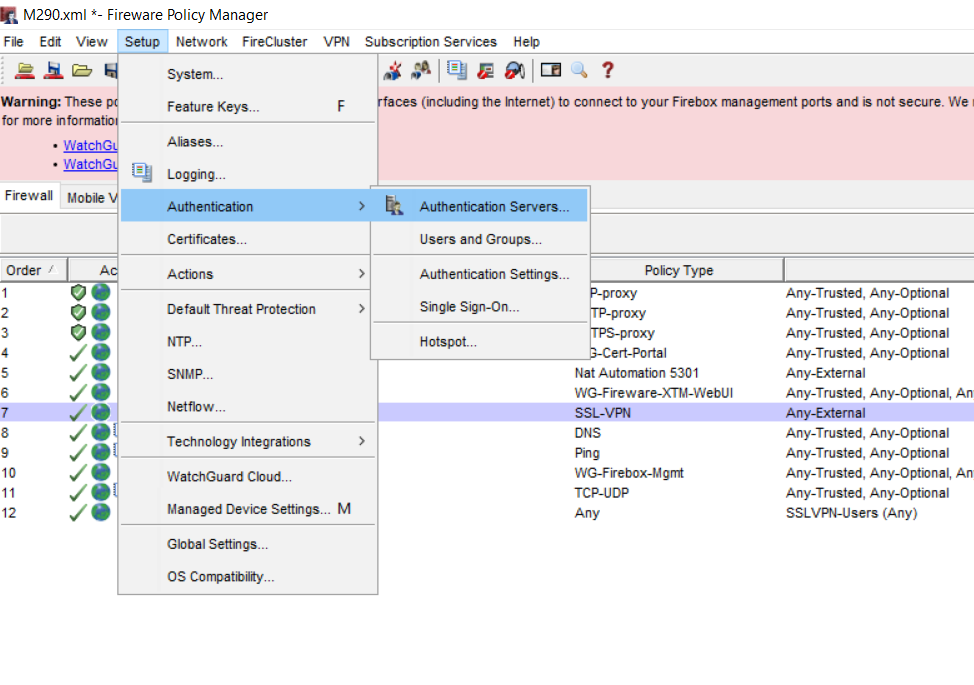The height and width of the screenshot is (685, 974).
Task: Choose System... from the Setup menu
Action: pos(248,74)
